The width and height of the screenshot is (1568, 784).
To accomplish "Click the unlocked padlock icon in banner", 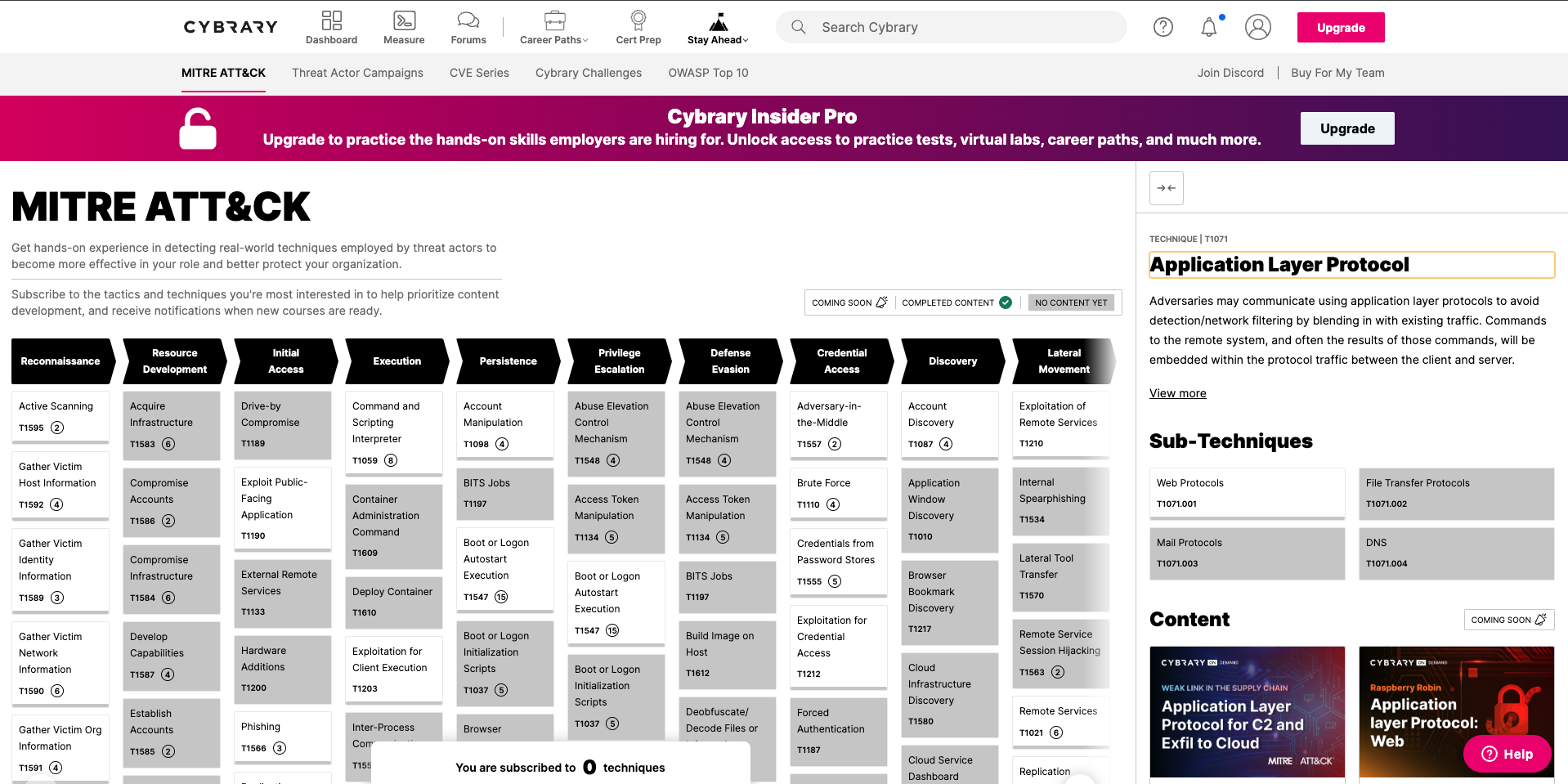I will [198, 128].
